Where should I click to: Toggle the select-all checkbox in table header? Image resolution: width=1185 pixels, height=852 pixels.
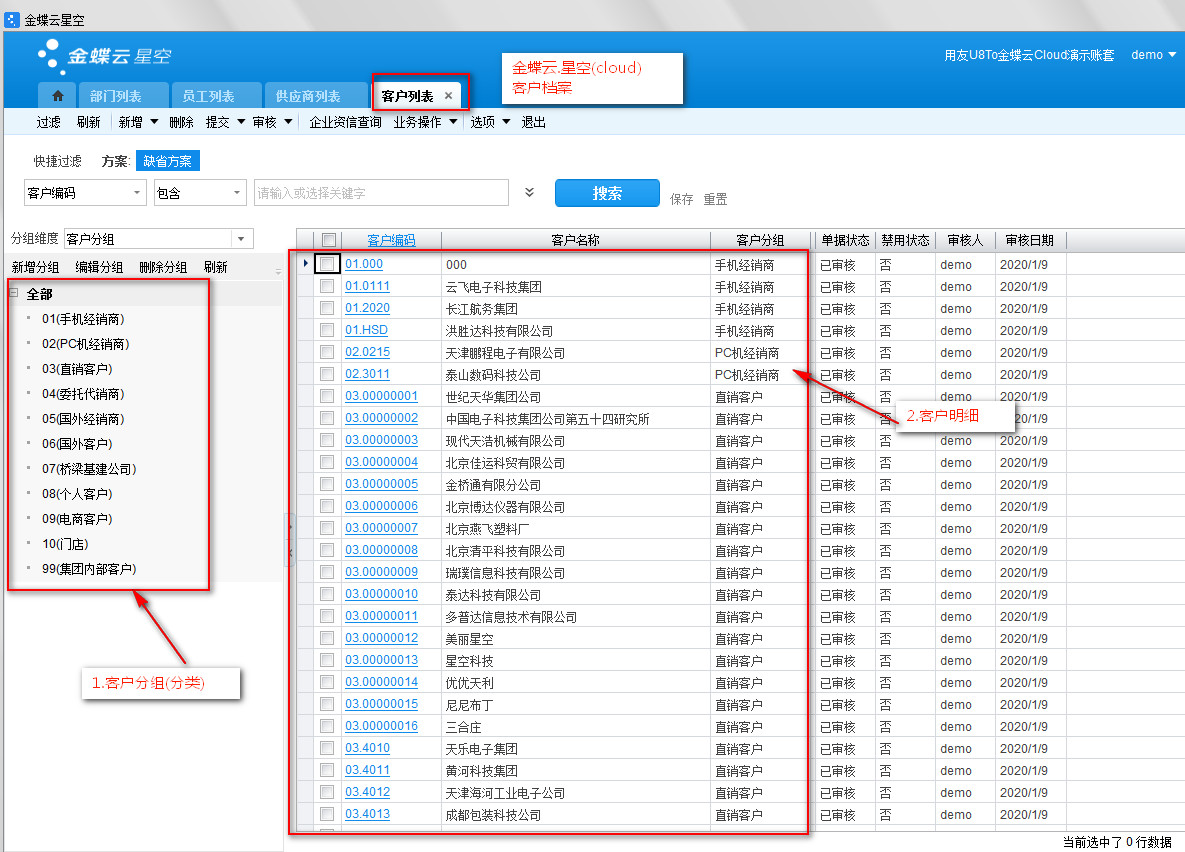click(328, 240)
